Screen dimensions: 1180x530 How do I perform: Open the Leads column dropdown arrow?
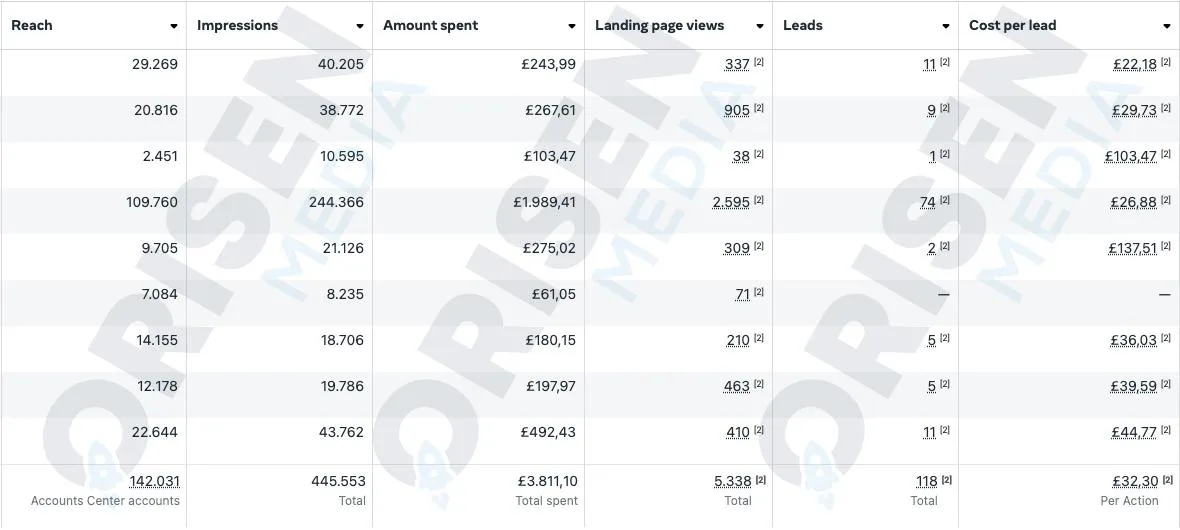pos(946,26)
